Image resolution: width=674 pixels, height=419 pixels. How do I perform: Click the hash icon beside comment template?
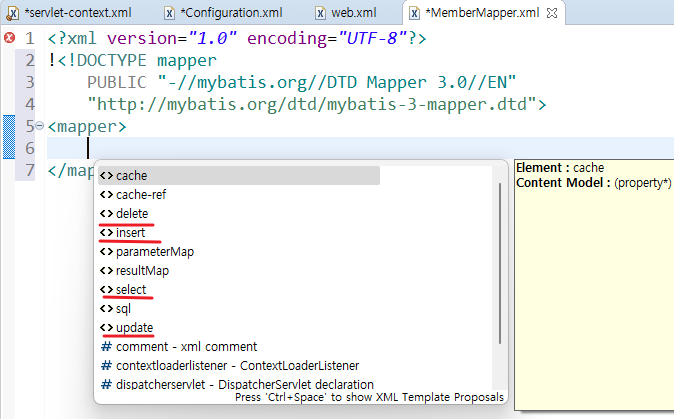106,346
